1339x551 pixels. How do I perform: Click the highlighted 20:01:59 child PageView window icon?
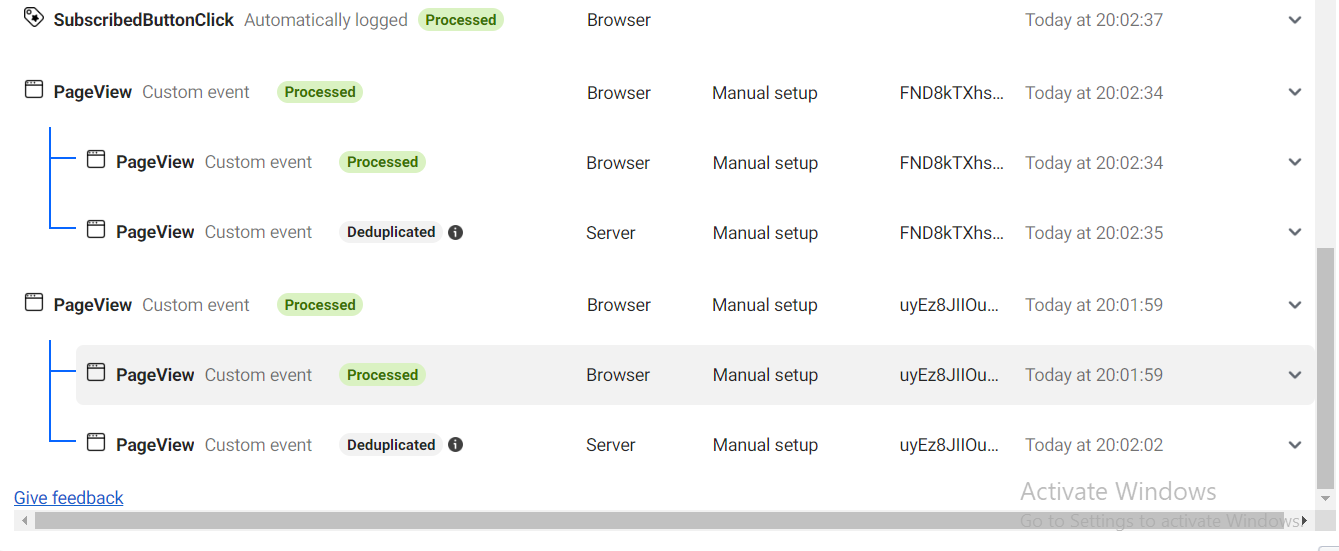[96, 373]
